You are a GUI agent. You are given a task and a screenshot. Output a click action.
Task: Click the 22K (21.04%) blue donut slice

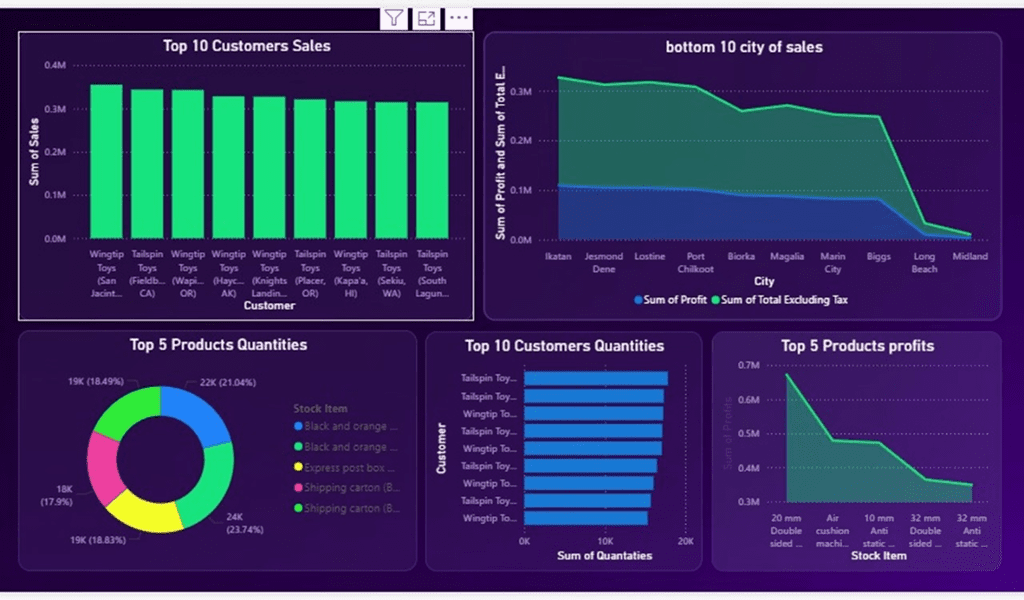[x=196, y=414]
